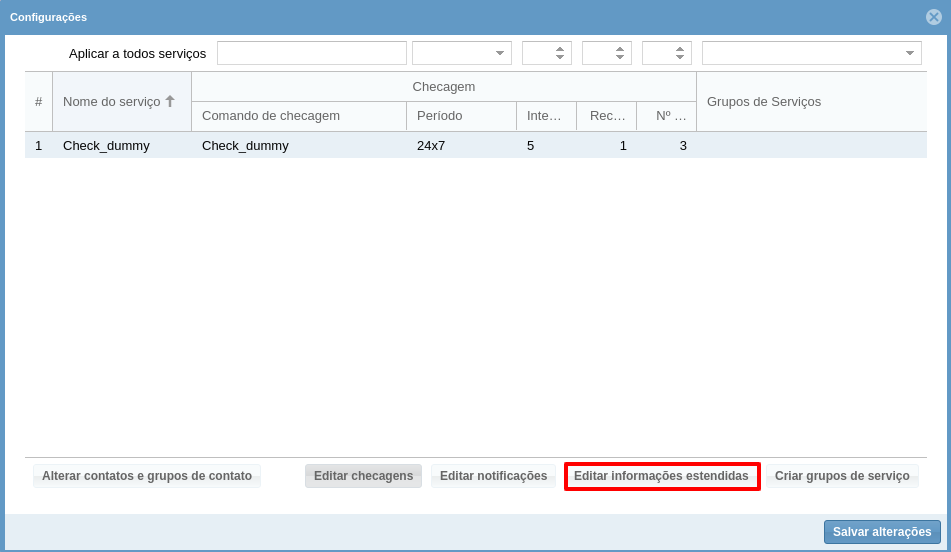Increase the spinner above the Rec… column

pyautogui.click(x=620, y=49)
